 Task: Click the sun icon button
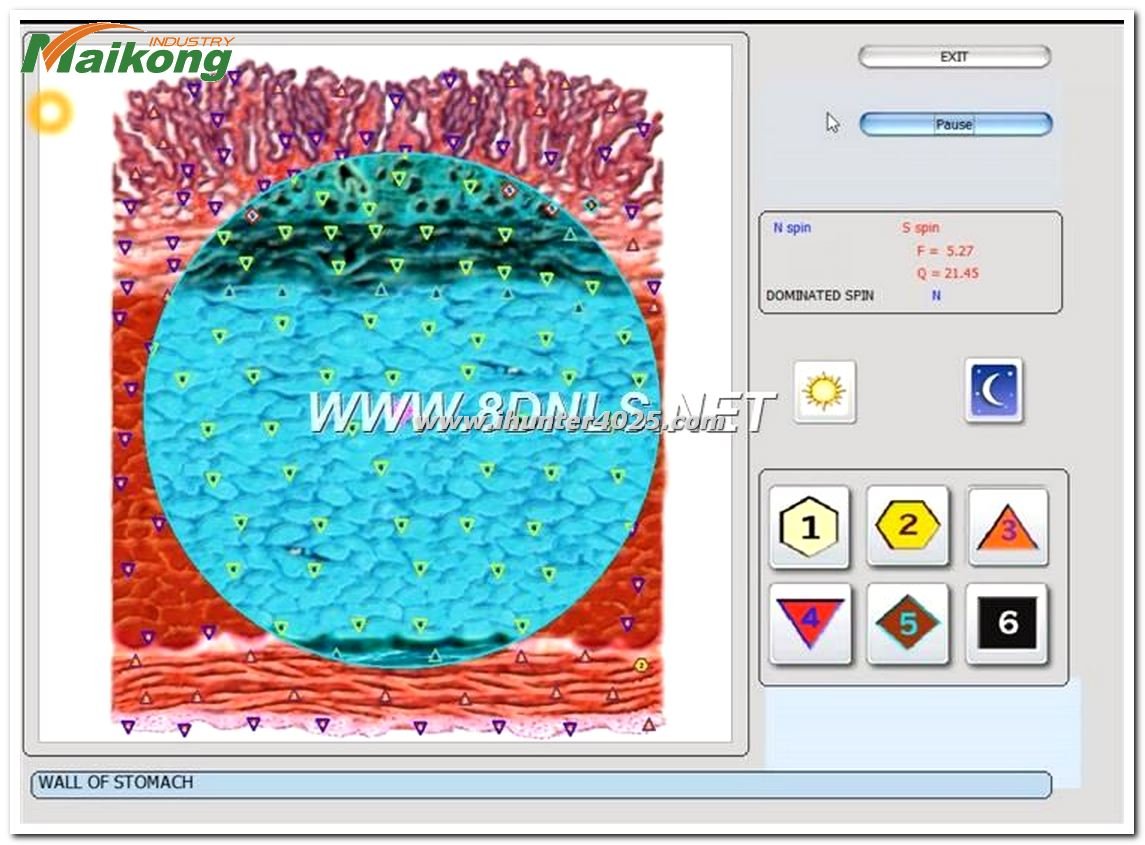[824, 391]
